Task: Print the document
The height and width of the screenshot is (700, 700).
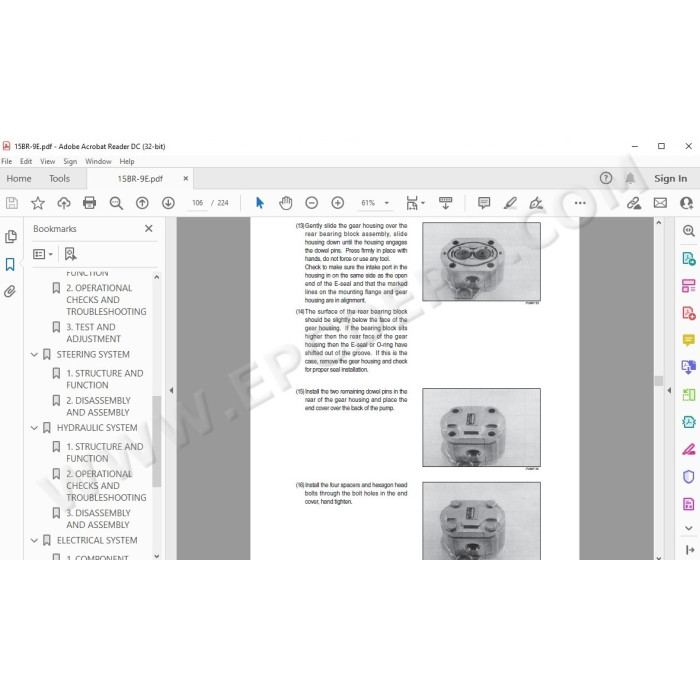Action: point(90,203)
